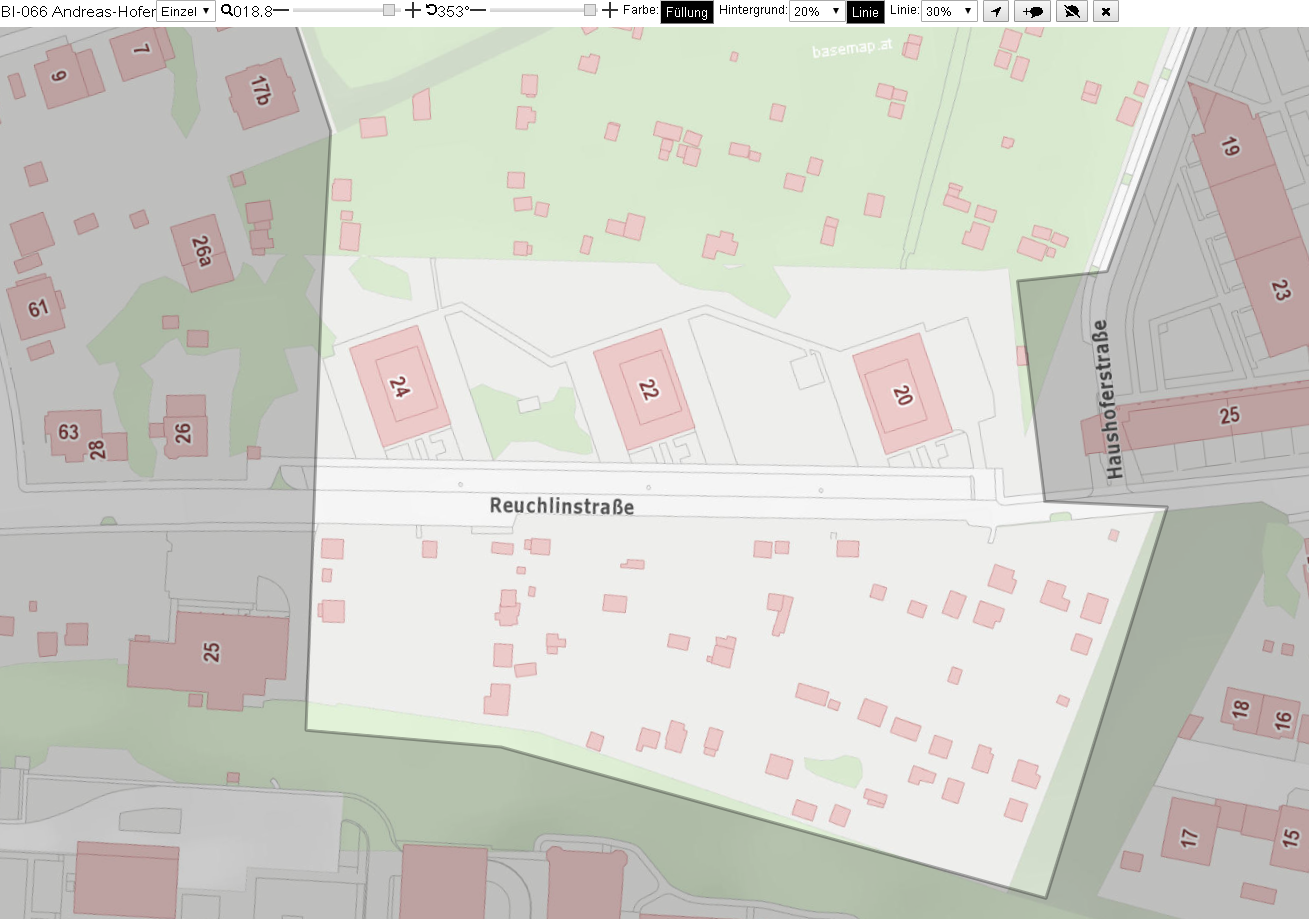Click the rotation reset icon at 353°
The image size is (1309, 919).
click(x=431, y=10)
